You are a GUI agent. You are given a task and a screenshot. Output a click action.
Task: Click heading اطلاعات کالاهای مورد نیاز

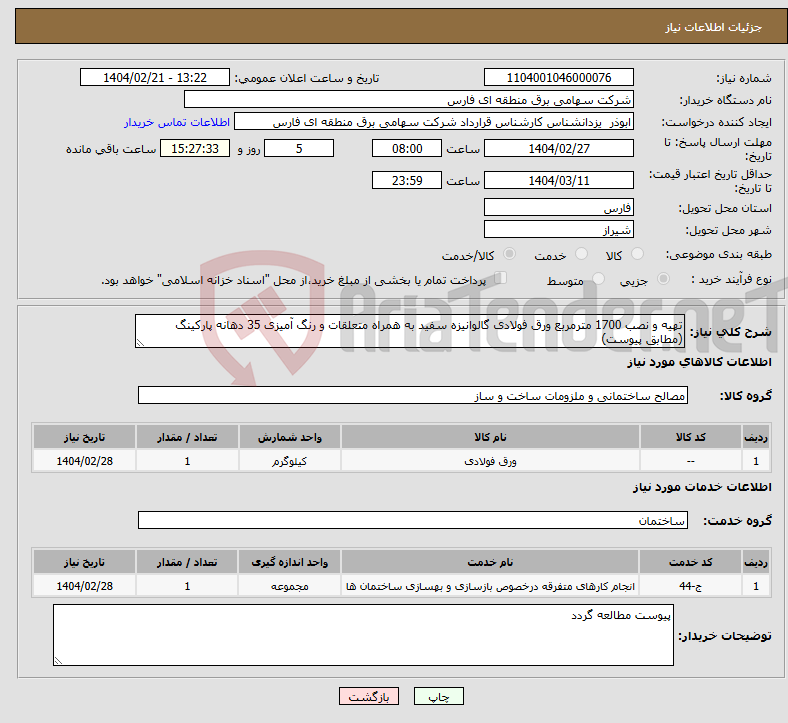point(699,362)
